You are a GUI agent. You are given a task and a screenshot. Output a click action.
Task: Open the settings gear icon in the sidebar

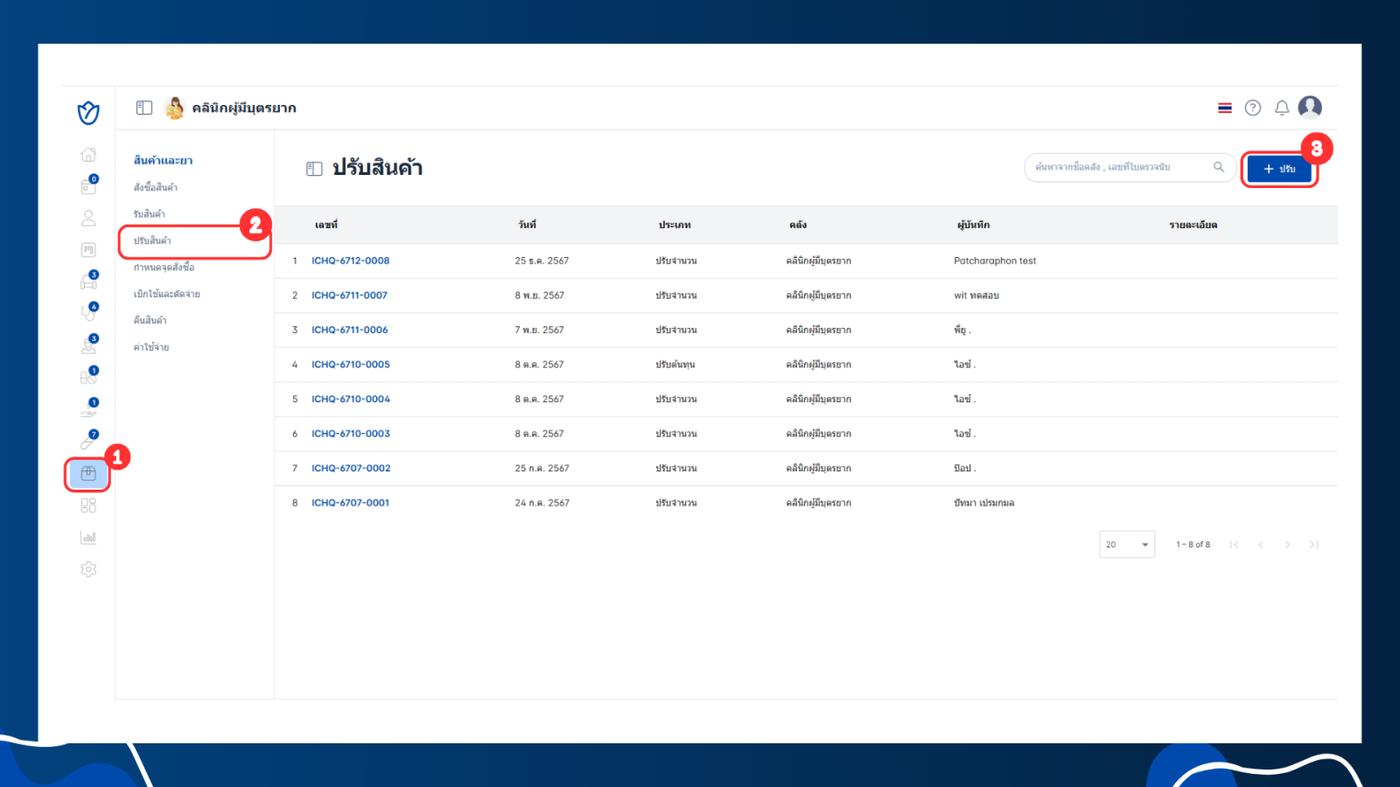[88, 570]
